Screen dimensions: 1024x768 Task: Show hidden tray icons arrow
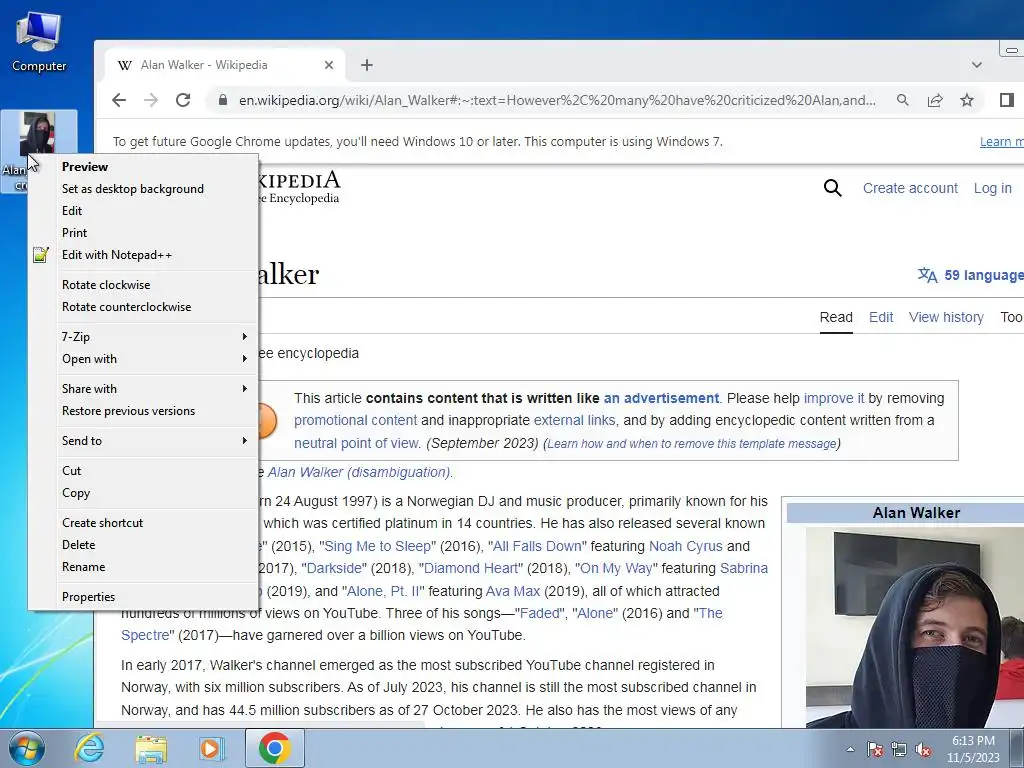tap(850, 749)
